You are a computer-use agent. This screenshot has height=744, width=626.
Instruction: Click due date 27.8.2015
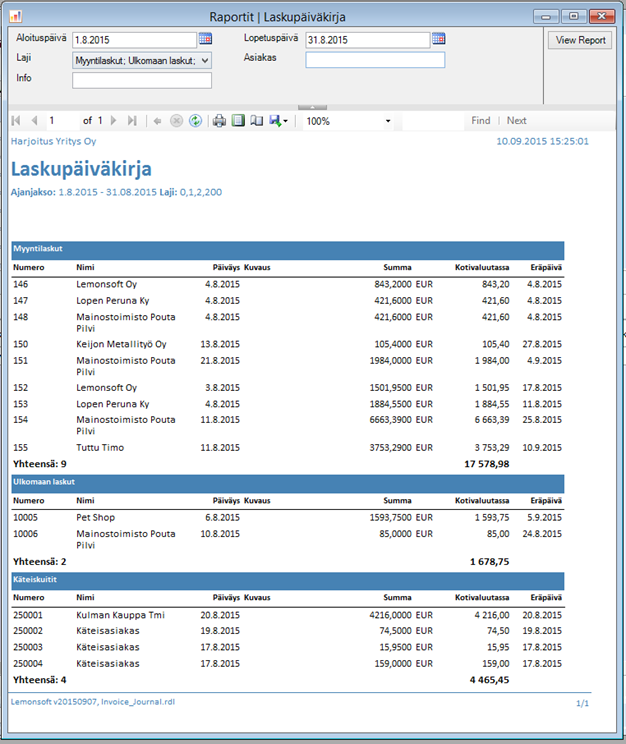click(542, 344)
